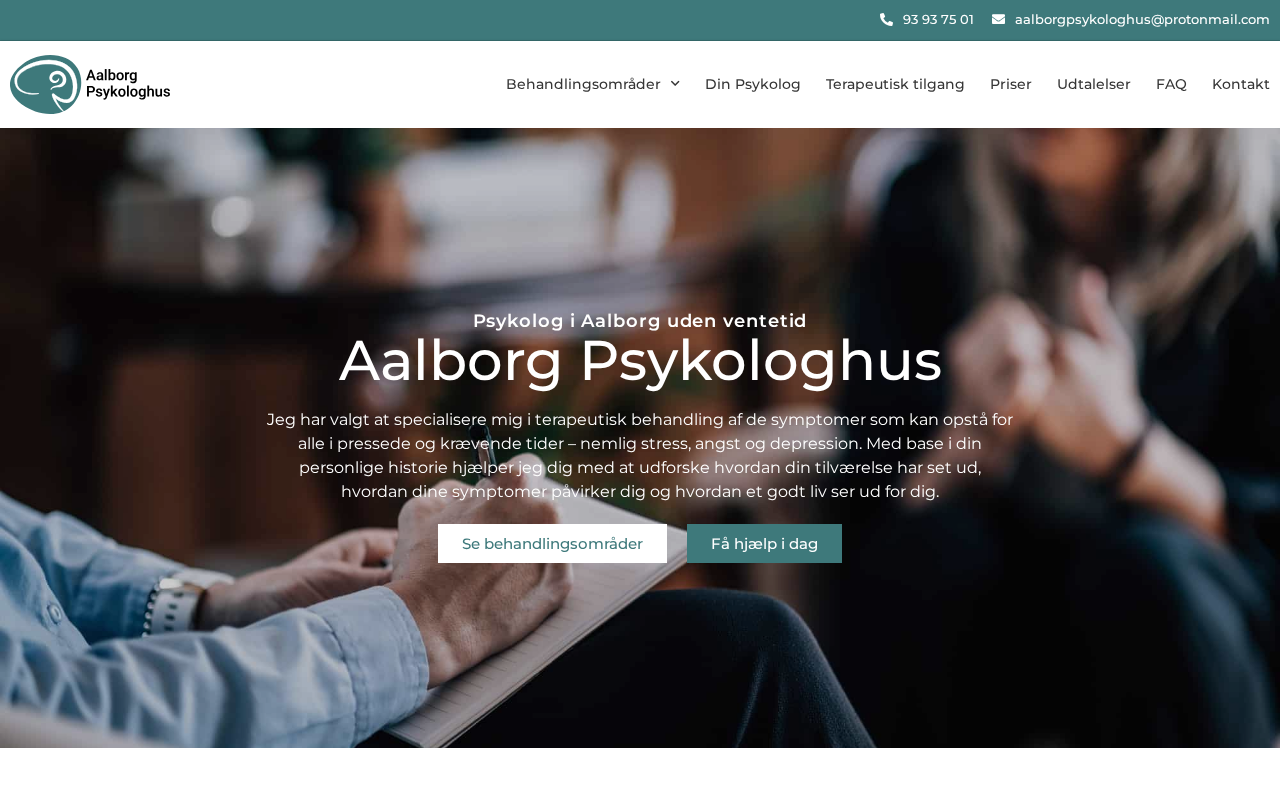Image resolution: width=1280 pixels, height=800 pixels.
Task: Click the envelope icon beside email address
Action: tap(998, 19)
